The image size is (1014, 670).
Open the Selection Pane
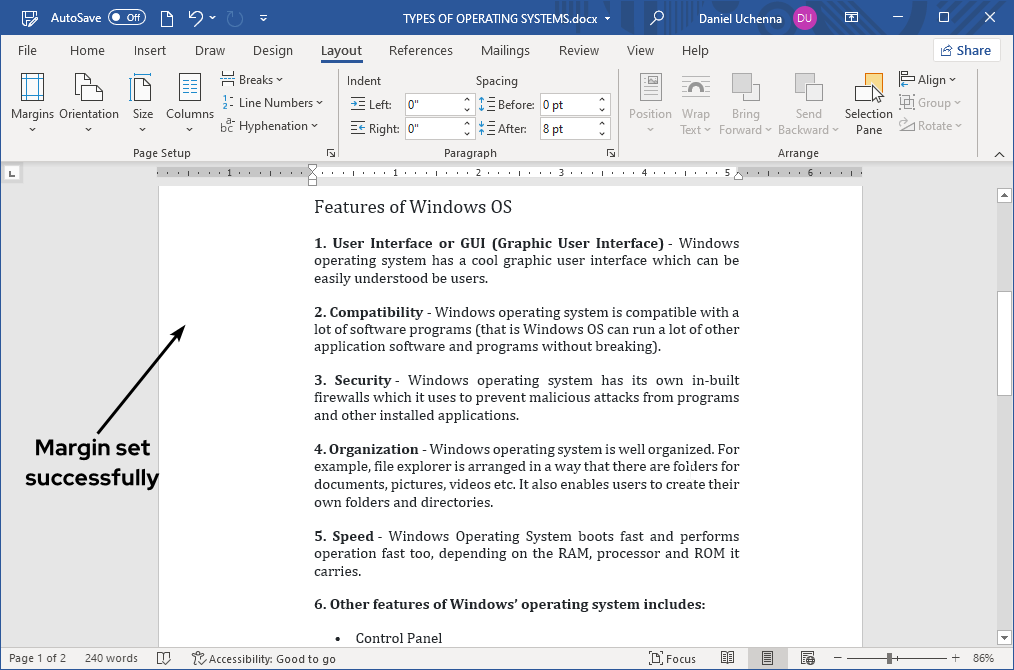click(868, 103)
